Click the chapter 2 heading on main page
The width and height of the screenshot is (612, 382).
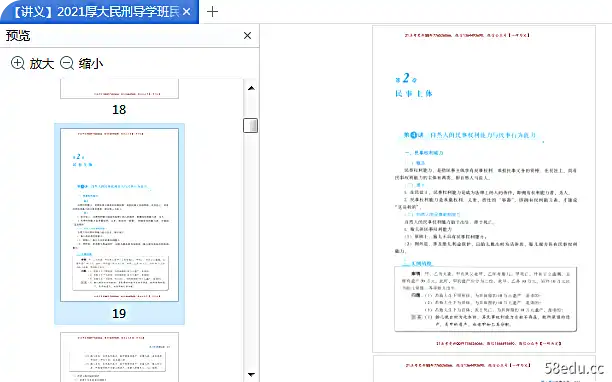click(406, 78)
